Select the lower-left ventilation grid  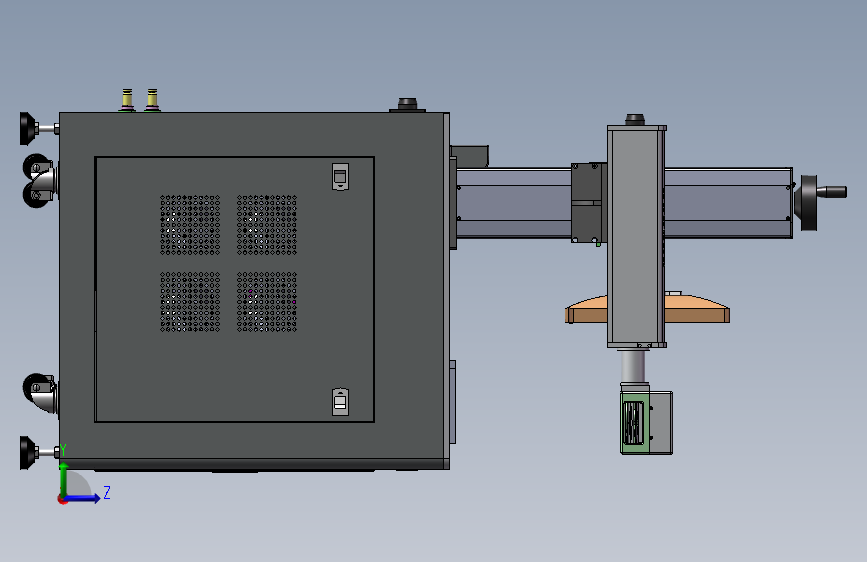pyautogui.click(x=190, y=301)
